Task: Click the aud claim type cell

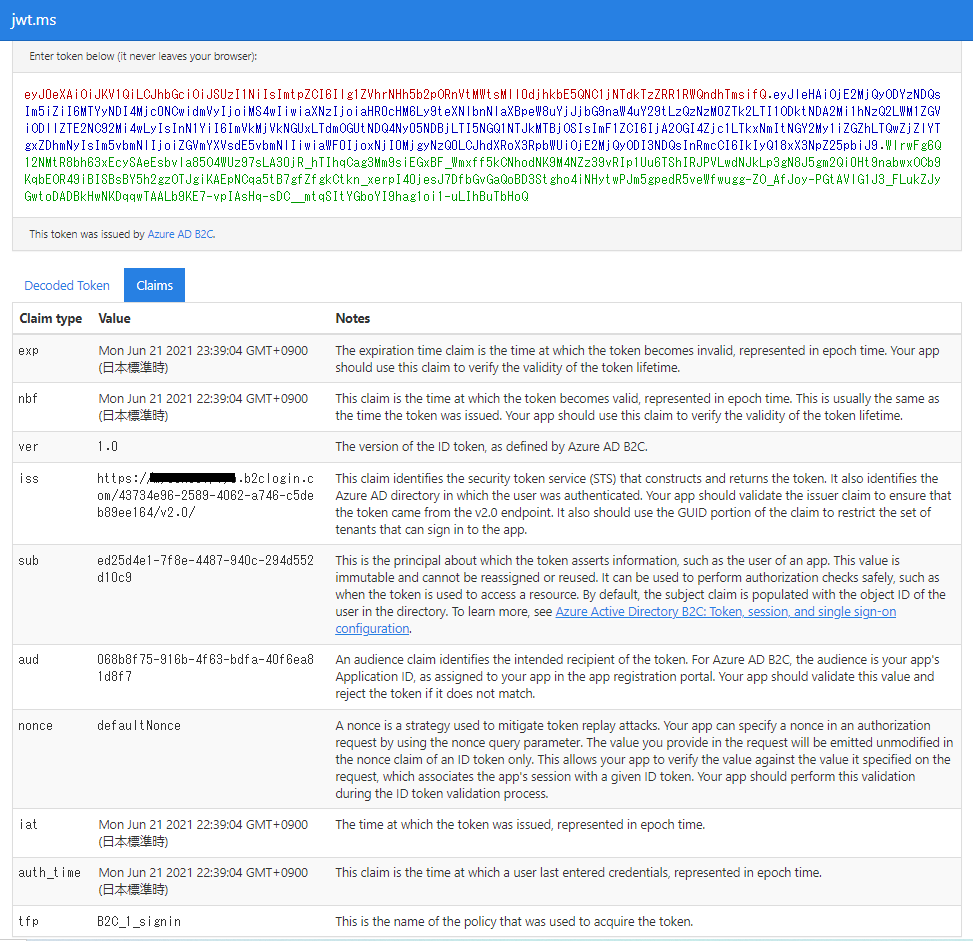Action: coord(29,660)
